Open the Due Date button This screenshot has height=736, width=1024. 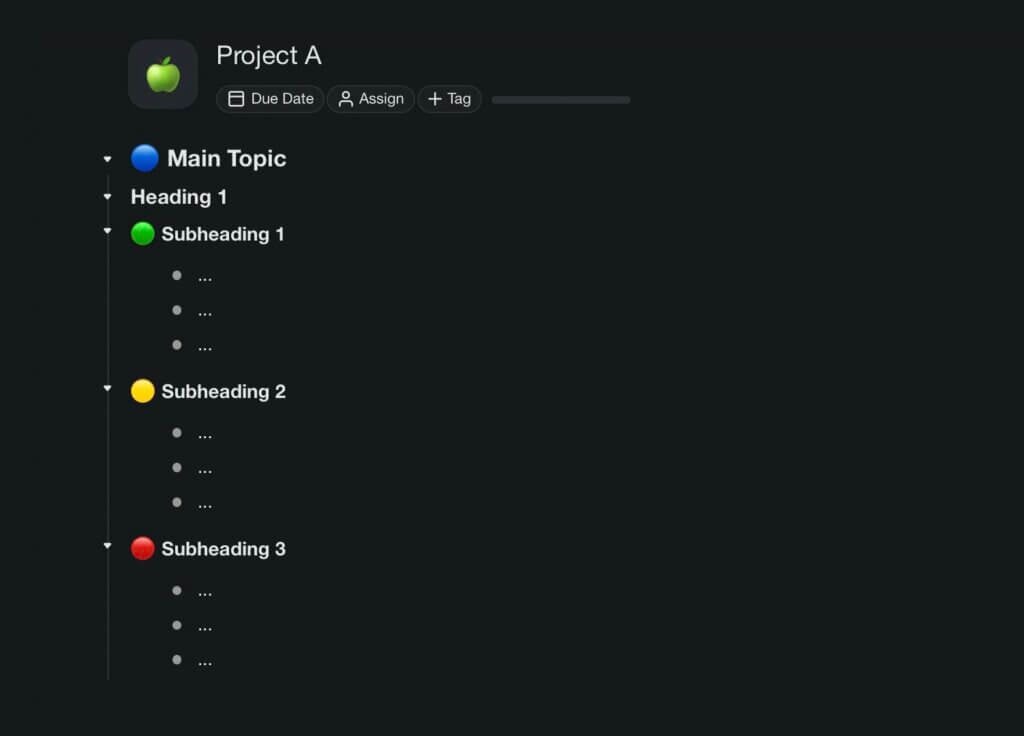[269, 98]
